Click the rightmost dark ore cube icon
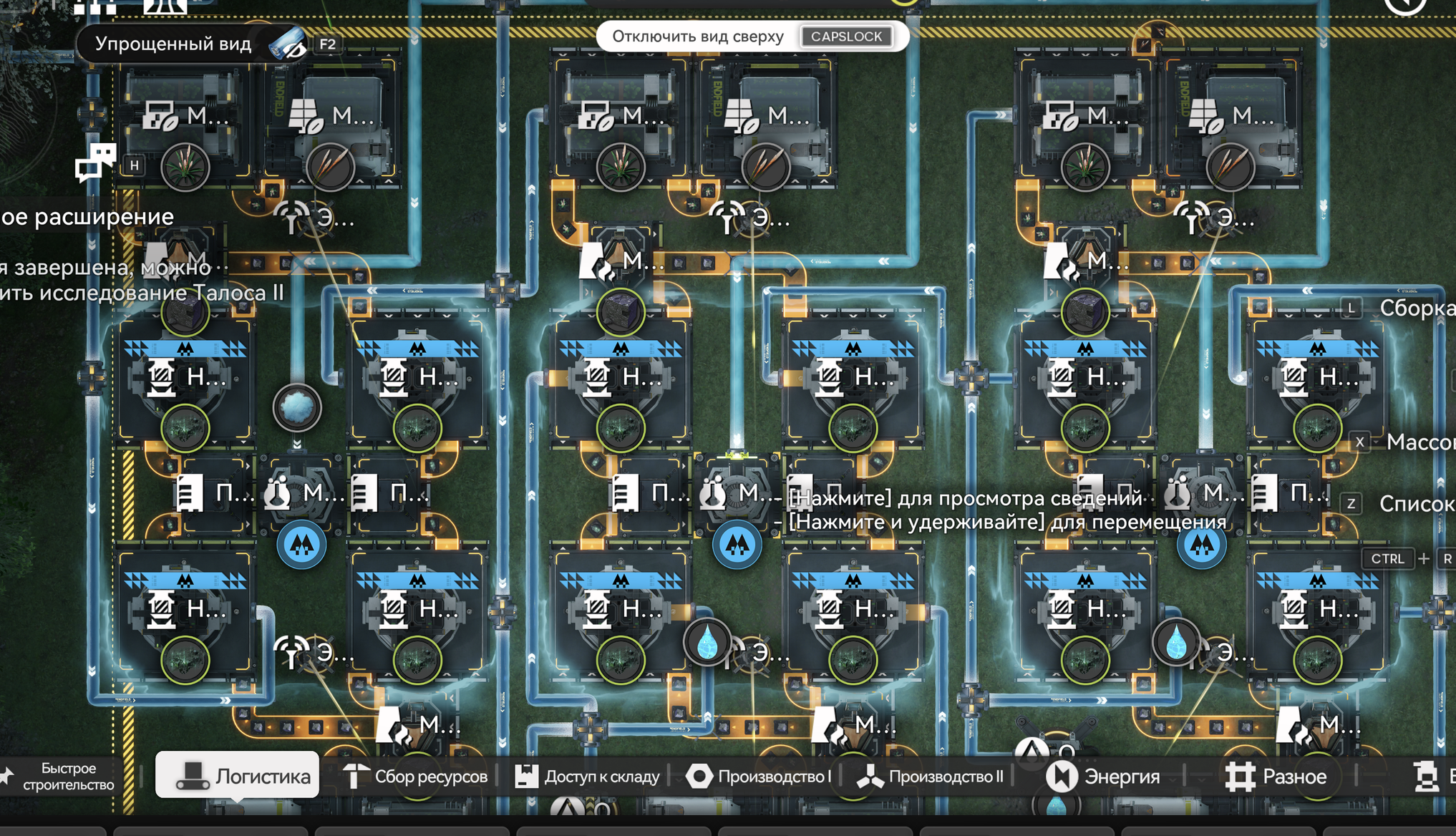Viewport: 1456px width, 836px height. (1085, 312)
